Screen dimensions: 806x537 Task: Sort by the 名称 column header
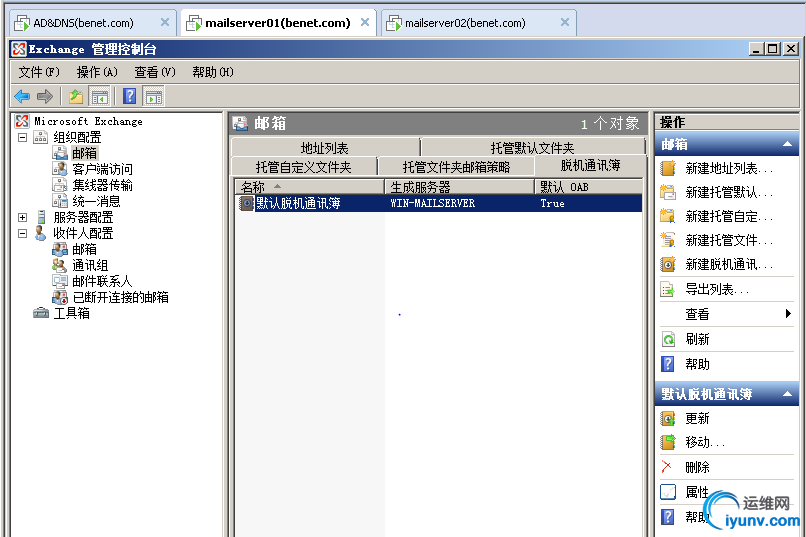[x=309, y=187]
